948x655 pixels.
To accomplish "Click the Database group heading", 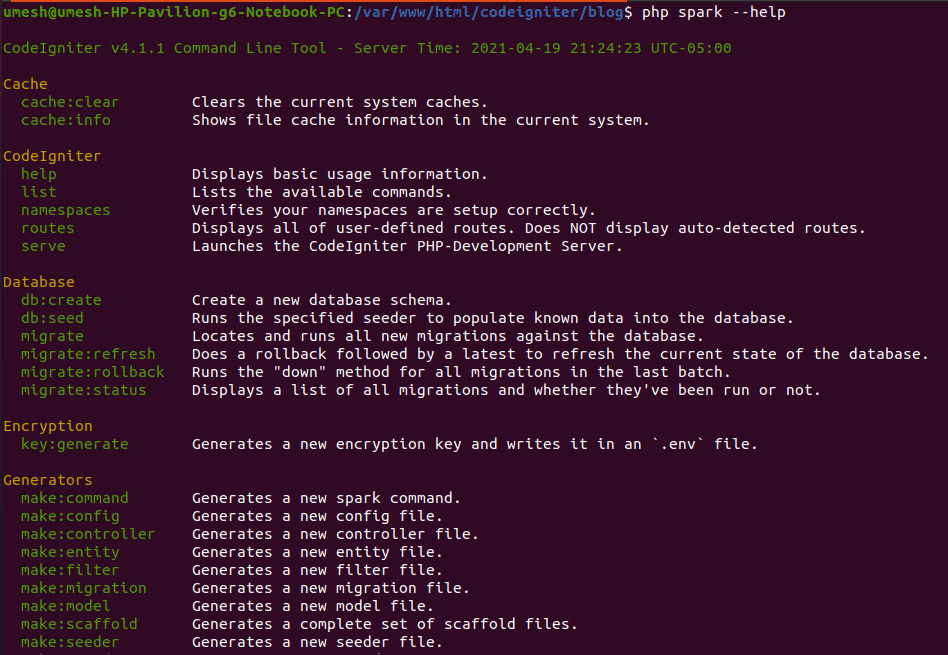I will click(39, 282).
